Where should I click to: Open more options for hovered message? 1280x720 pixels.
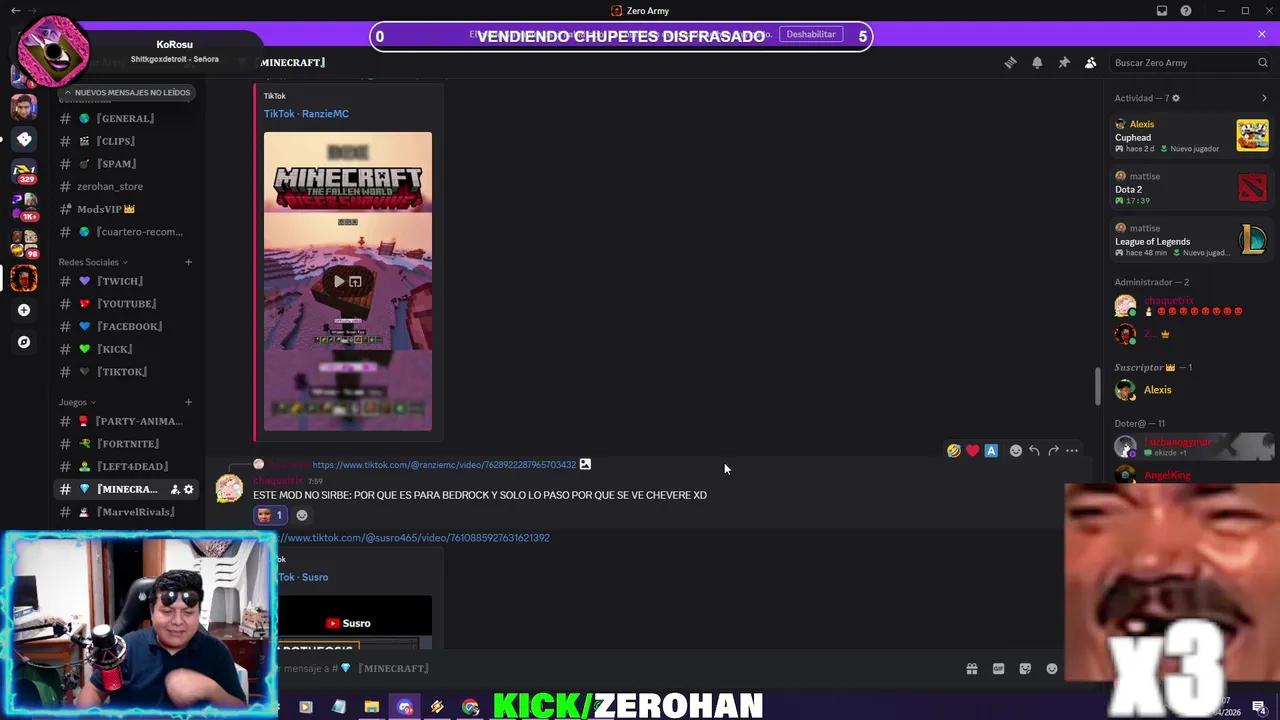click(1072, 451)
